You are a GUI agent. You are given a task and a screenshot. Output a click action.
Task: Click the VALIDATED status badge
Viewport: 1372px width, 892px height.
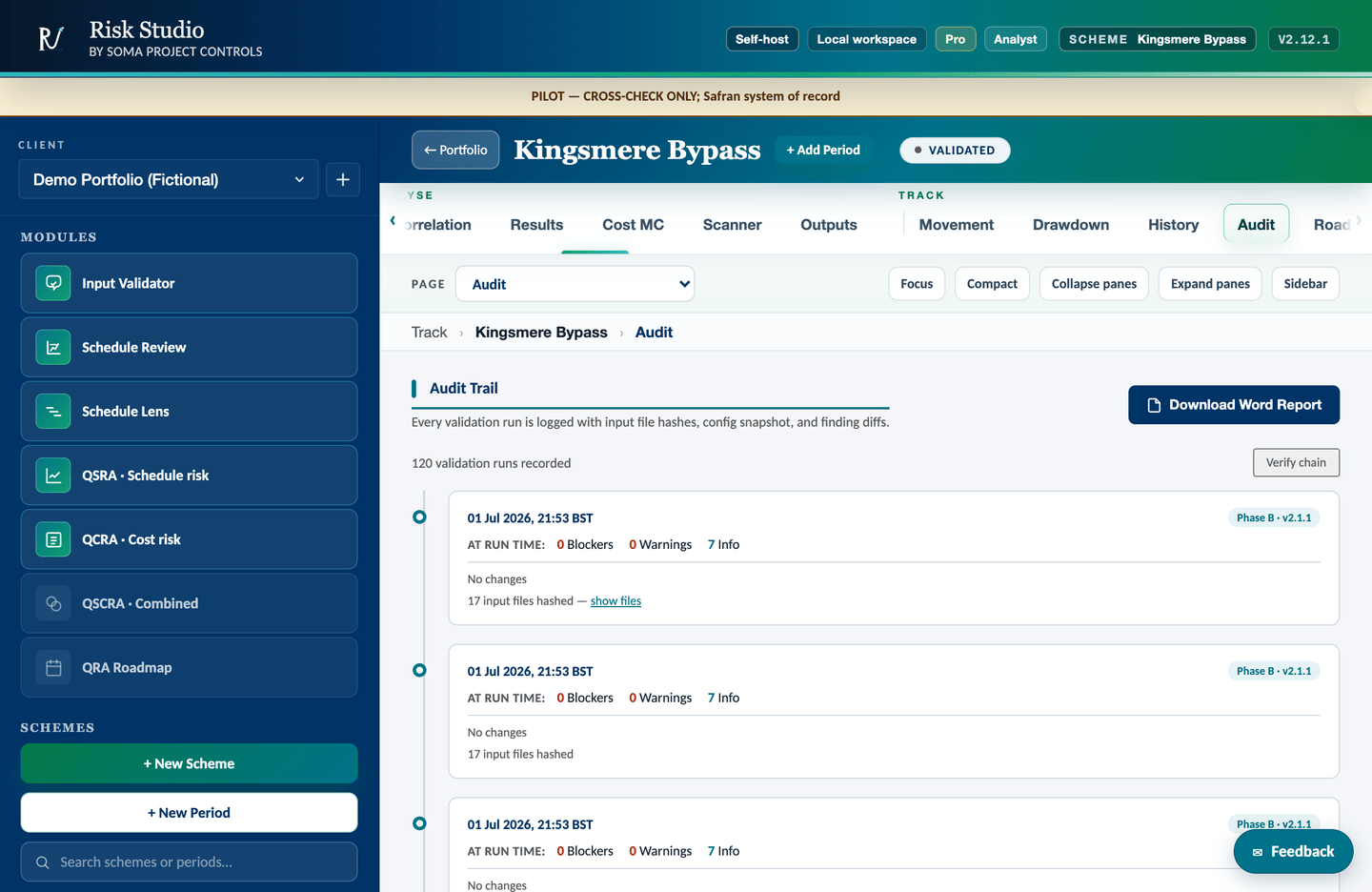955,150
